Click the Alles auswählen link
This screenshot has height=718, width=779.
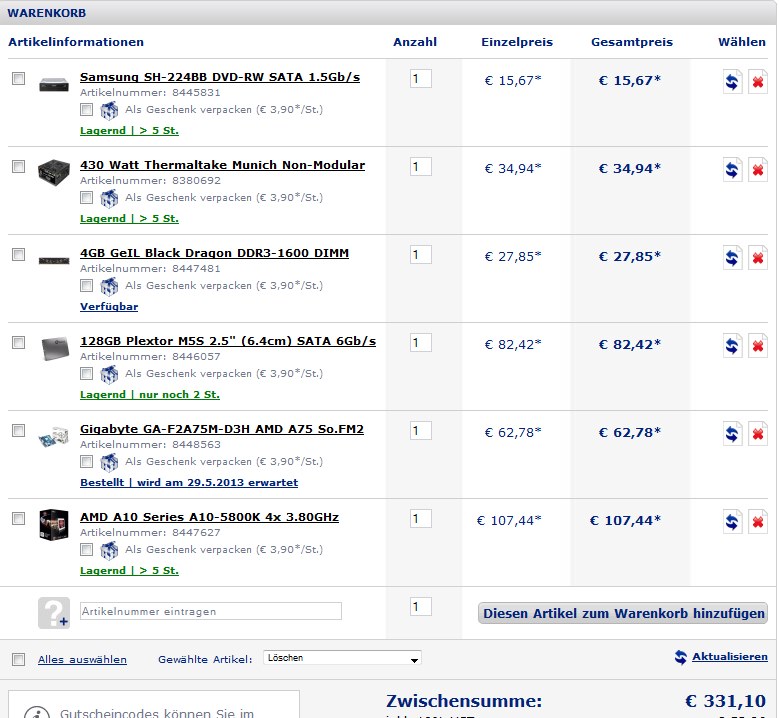[82, 659]
